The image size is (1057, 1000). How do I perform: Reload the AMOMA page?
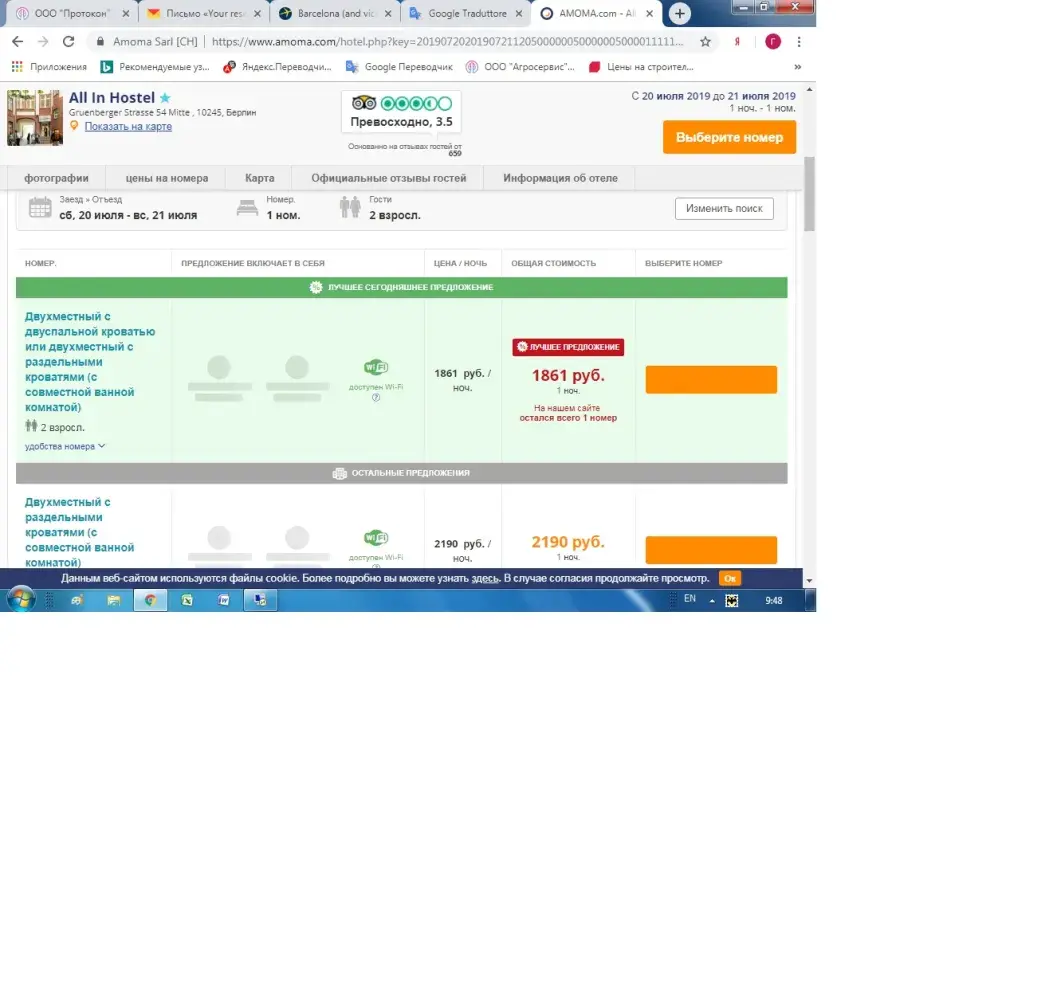tap(69, 42)
